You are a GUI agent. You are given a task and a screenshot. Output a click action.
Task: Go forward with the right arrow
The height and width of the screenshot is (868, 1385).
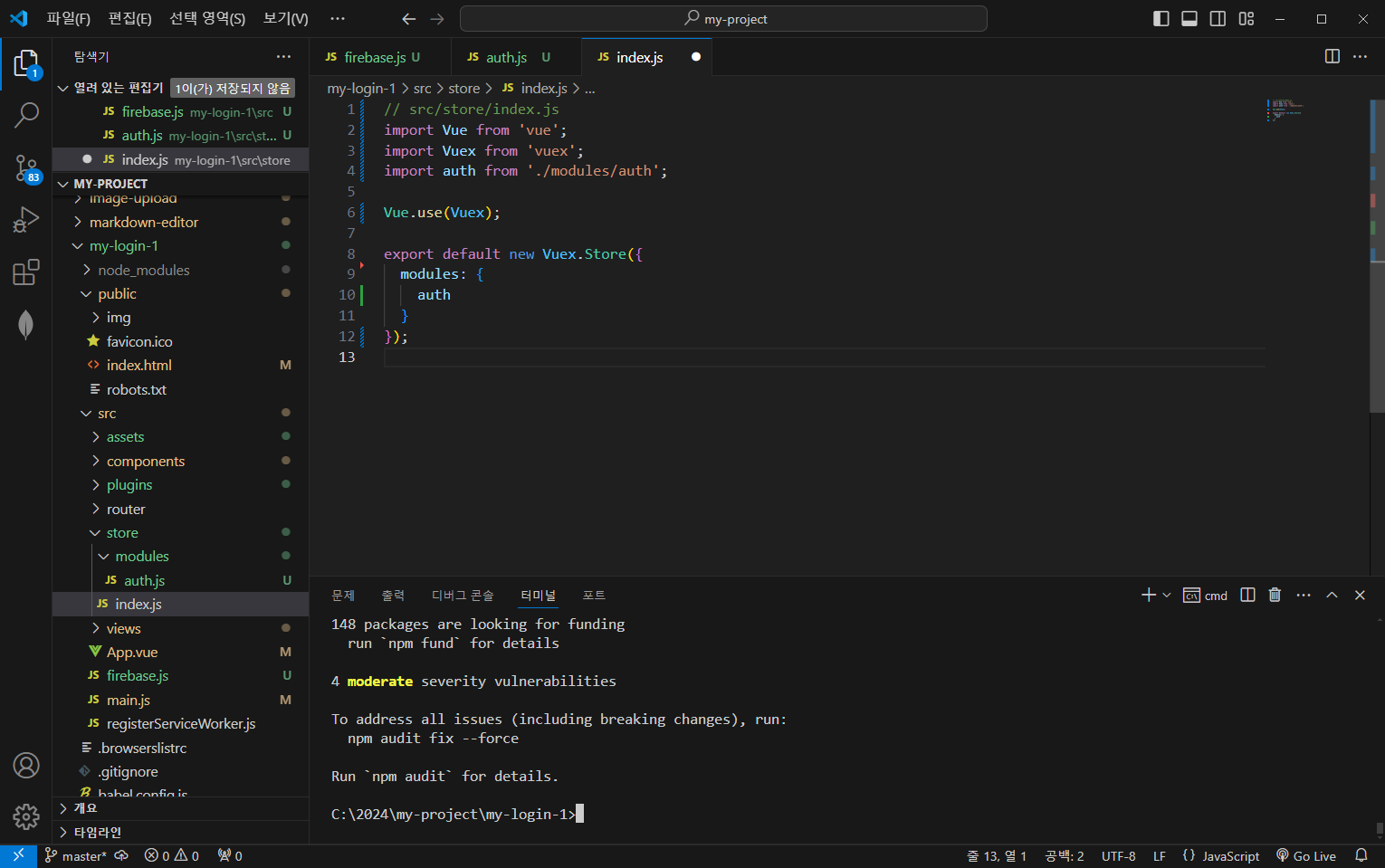437,18
